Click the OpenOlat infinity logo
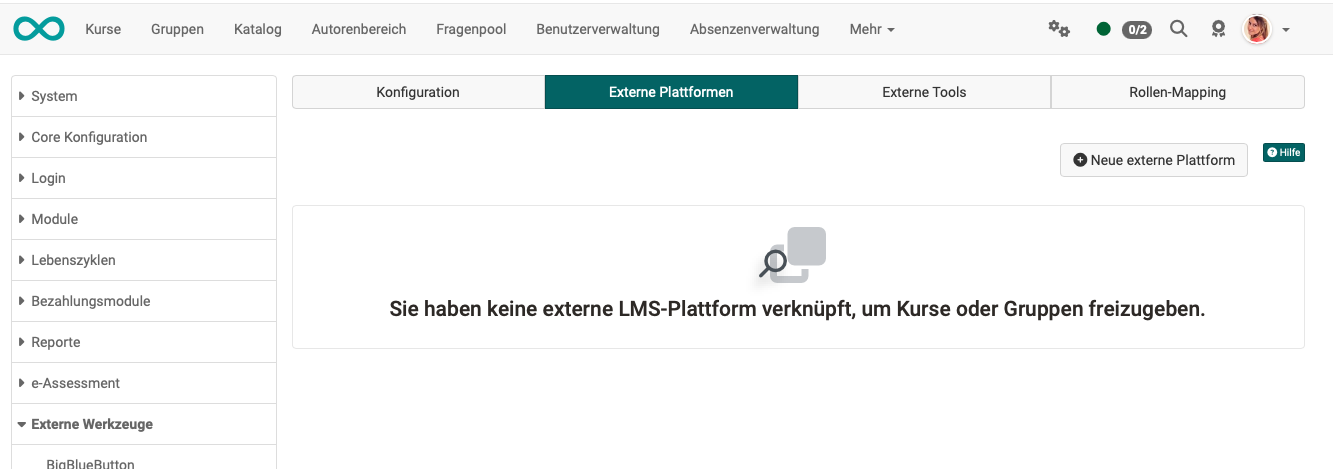Viewport: 1333px width, 469px height. [x=39, y=29]
